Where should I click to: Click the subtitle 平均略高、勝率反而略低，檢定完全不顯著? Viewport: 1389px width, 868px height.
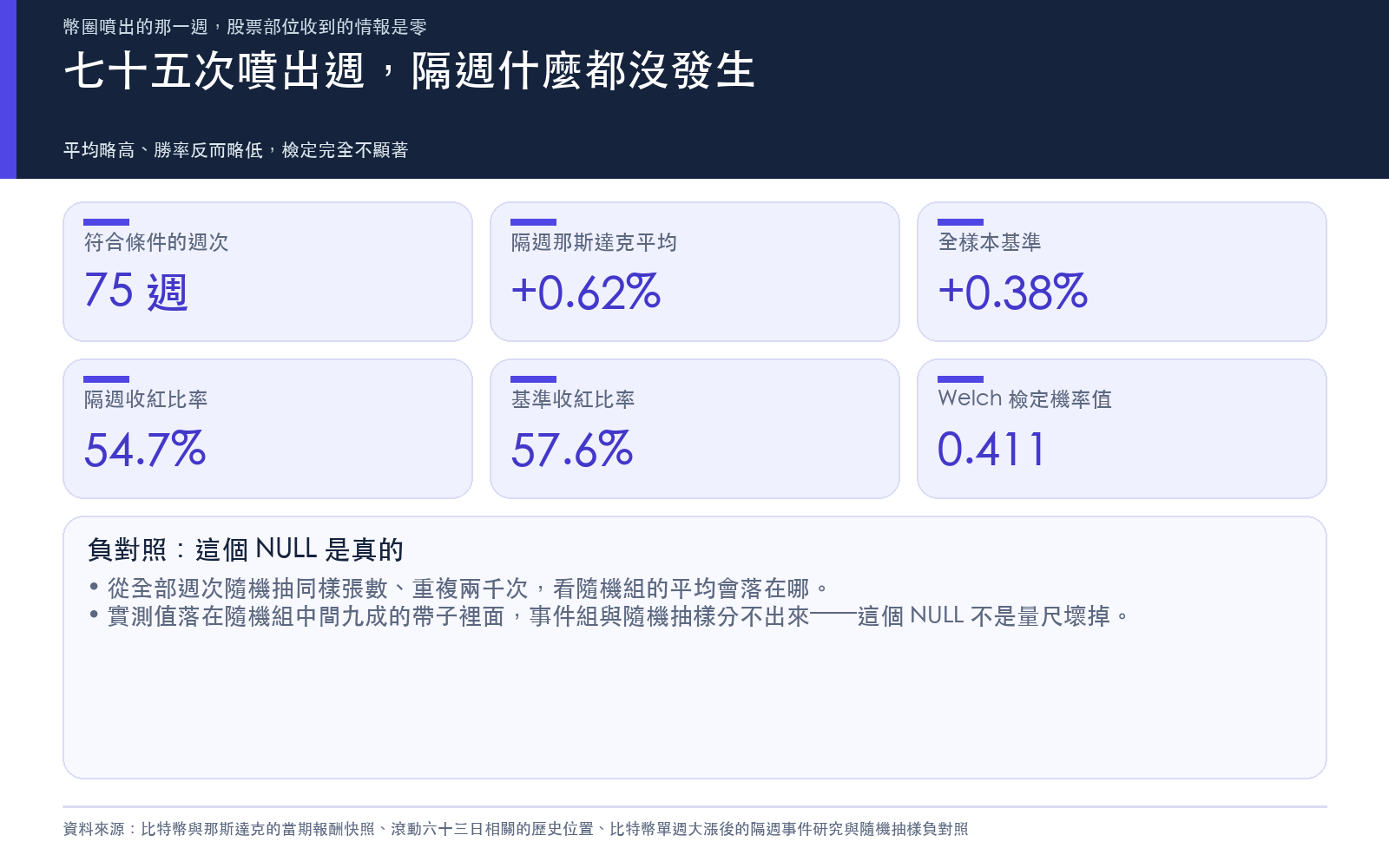click(x=236, y=150)
